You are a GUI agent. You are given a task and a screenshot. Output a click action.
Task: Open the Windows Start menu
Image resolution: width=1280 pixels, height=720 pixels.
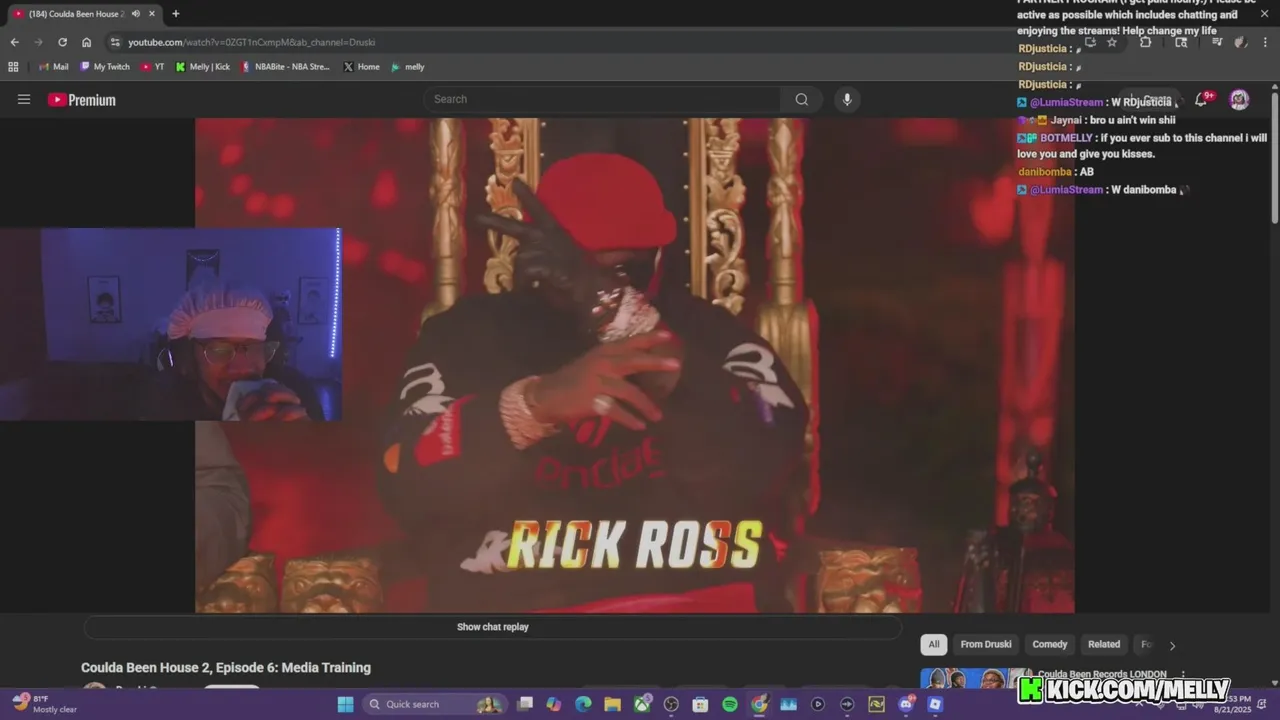(x=345, y=704)
